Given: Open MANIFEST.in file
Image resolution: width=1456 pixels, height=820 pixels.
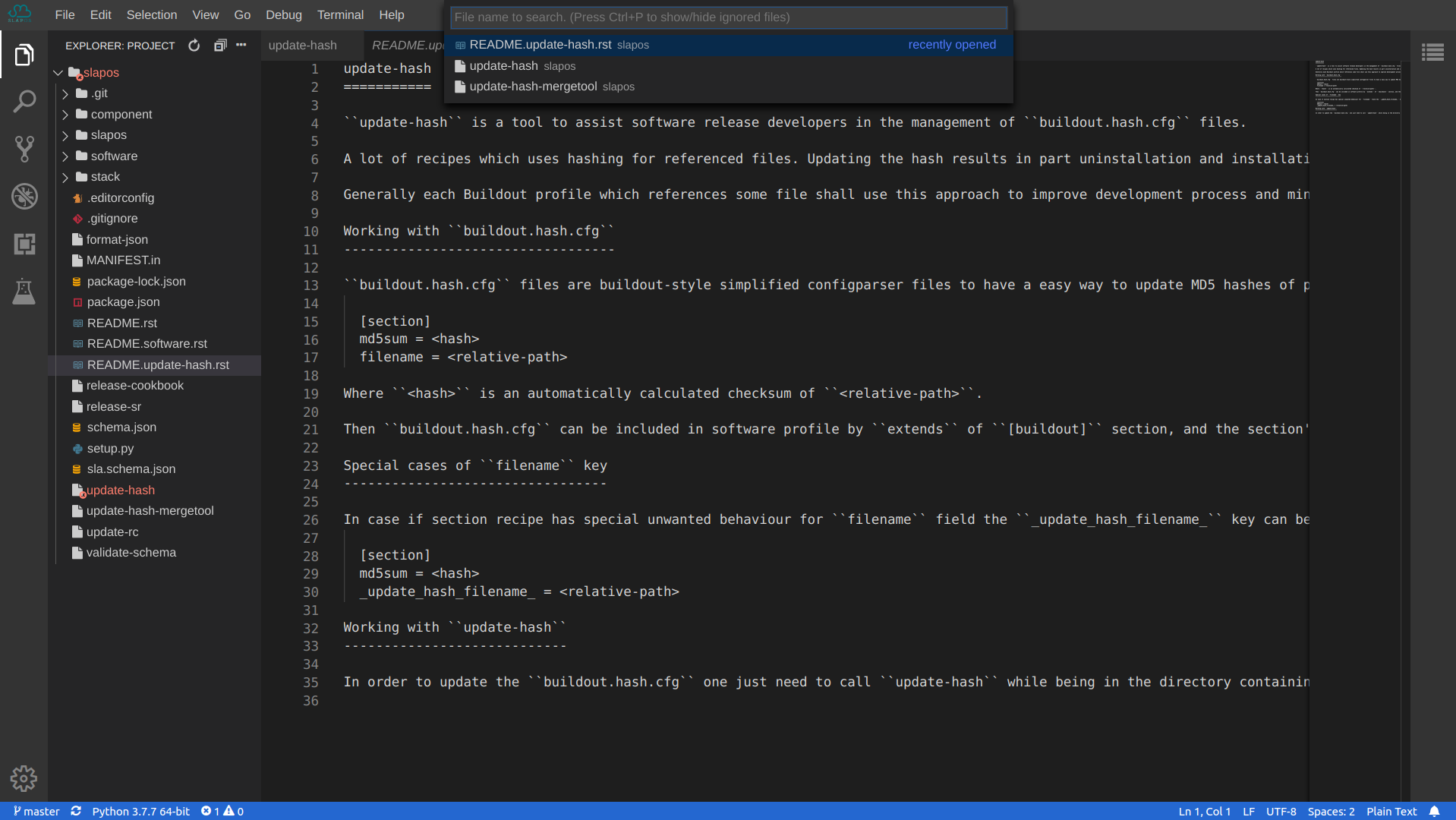Looking at the screenshot, I should 155,260.
